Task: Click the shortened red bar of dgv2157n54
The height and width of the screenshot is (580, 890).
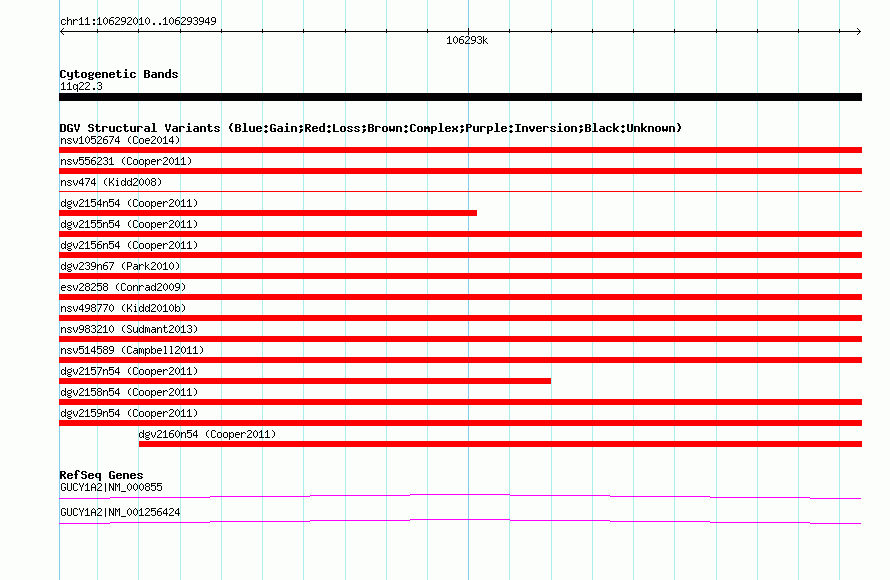Action: point(305,381)
